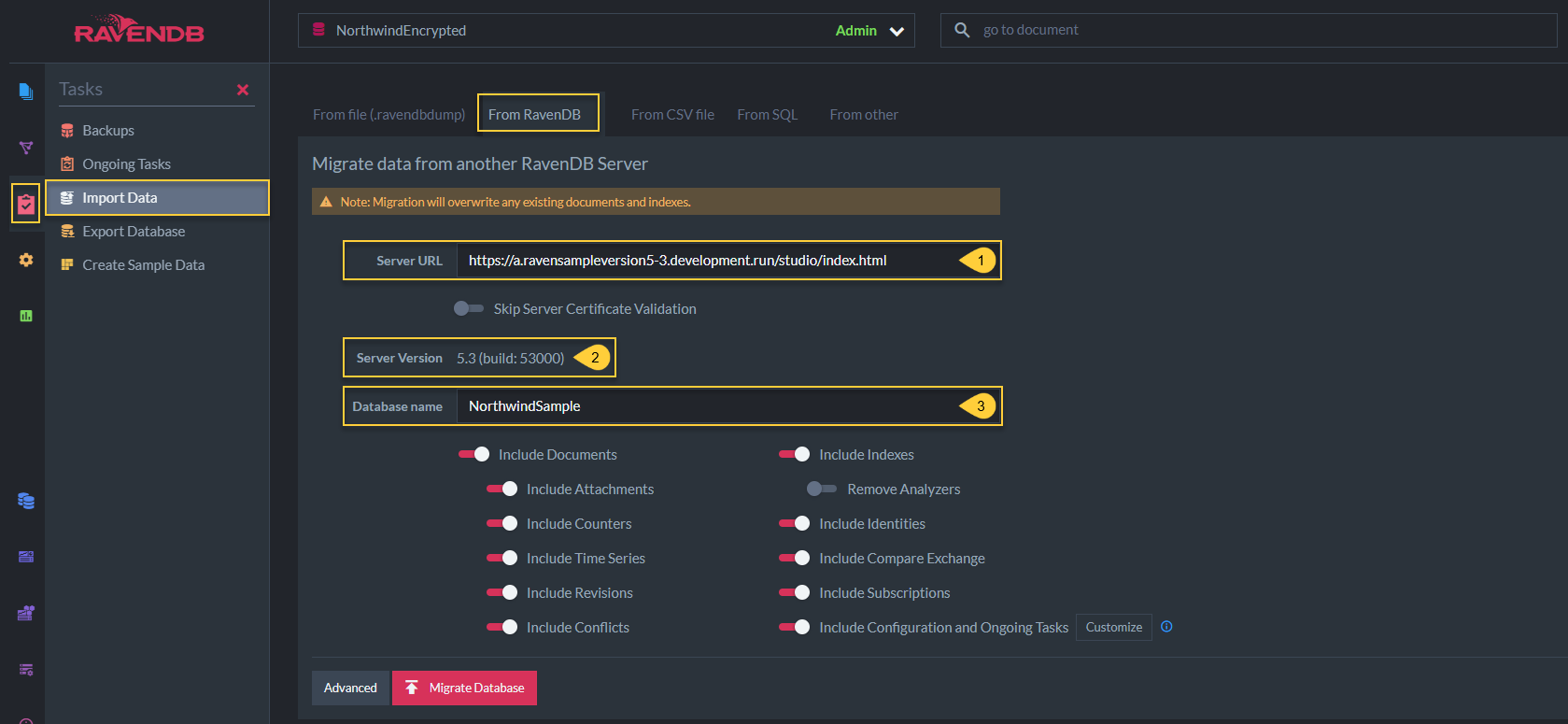Click the Create Sample Data icon

coord(67,265)
